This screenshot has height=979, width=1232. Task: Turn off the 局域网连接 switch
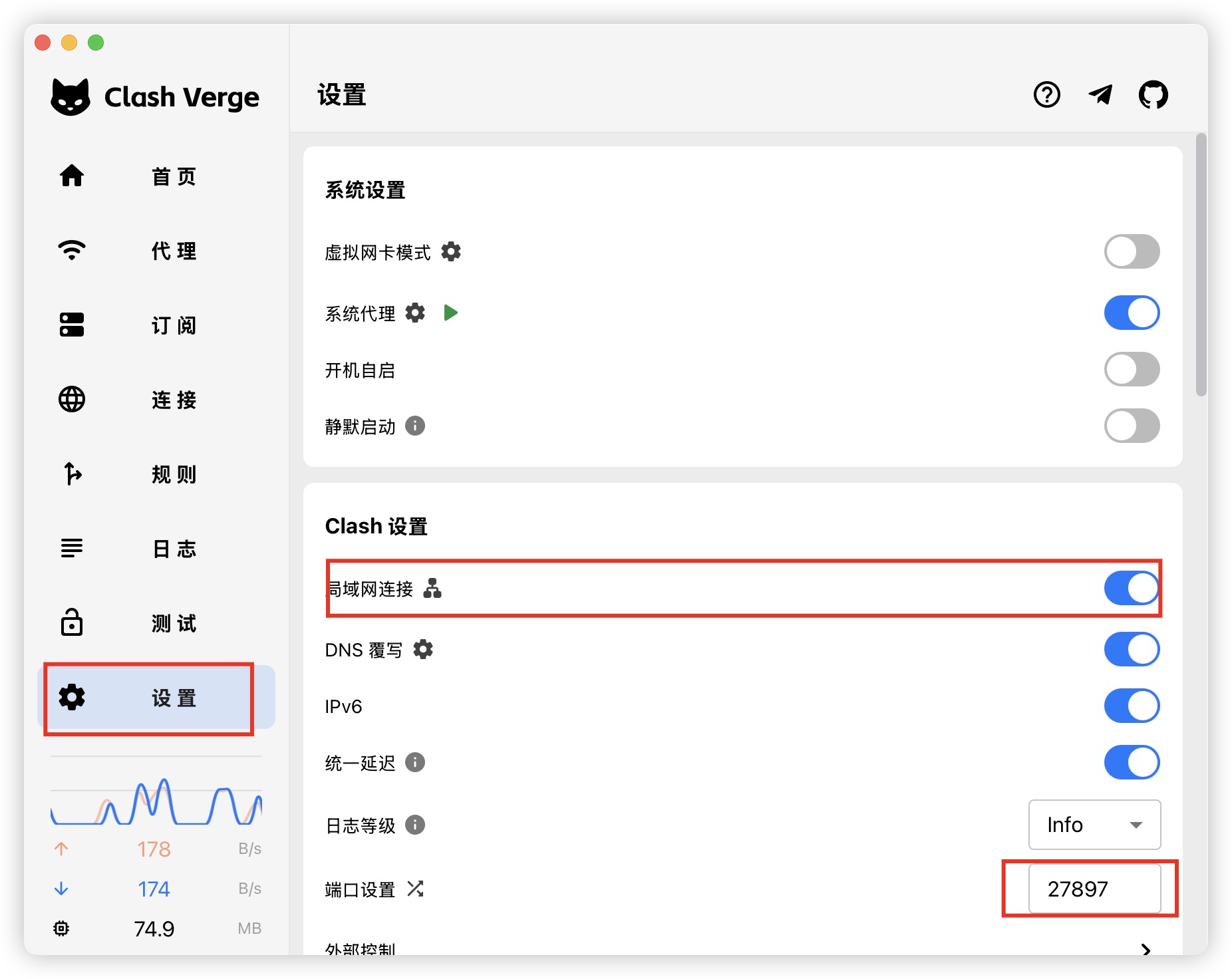1132,589
